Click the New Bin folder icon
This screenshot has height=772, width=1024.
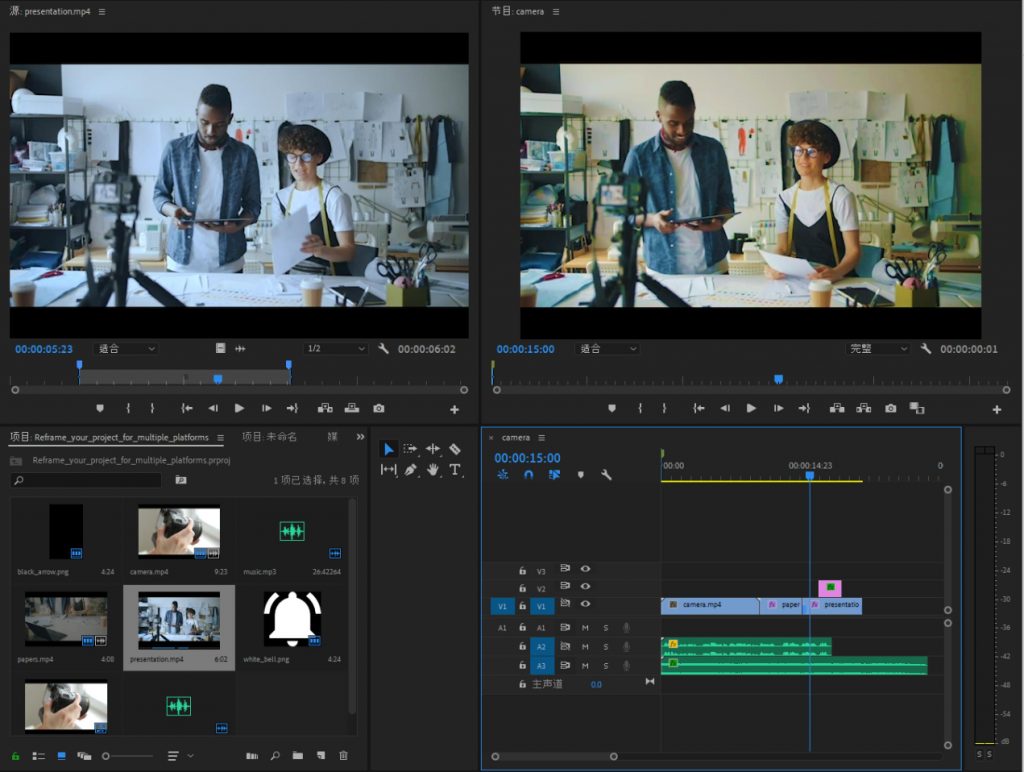[x=298, y=756]
